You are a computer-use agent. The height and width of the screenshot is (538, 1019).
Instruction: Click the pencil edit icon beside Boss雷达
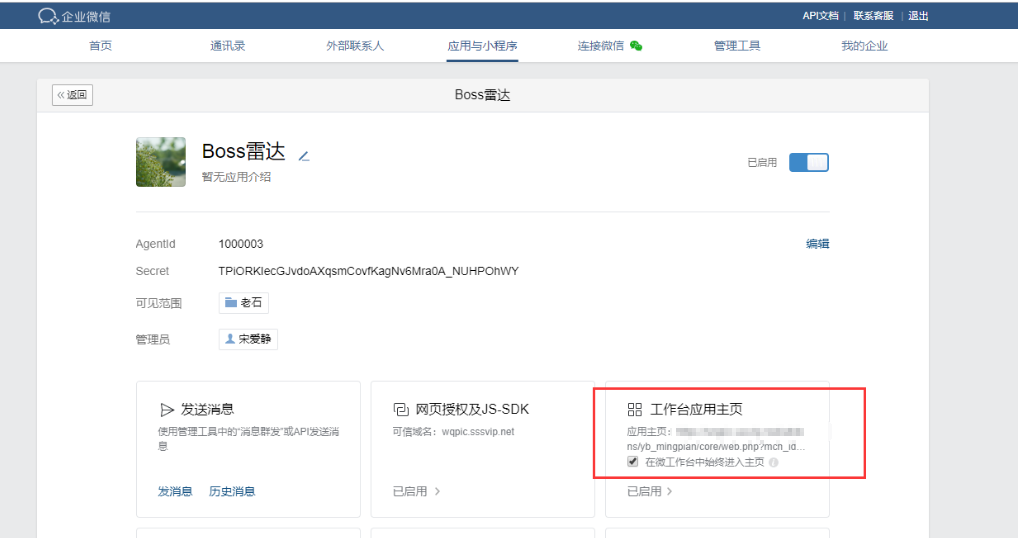click(303, 156)
